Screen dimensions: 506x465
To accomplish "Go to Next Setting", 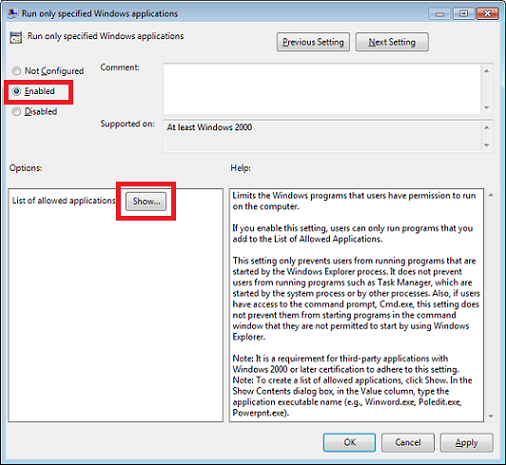I will [x=392, y=42].
